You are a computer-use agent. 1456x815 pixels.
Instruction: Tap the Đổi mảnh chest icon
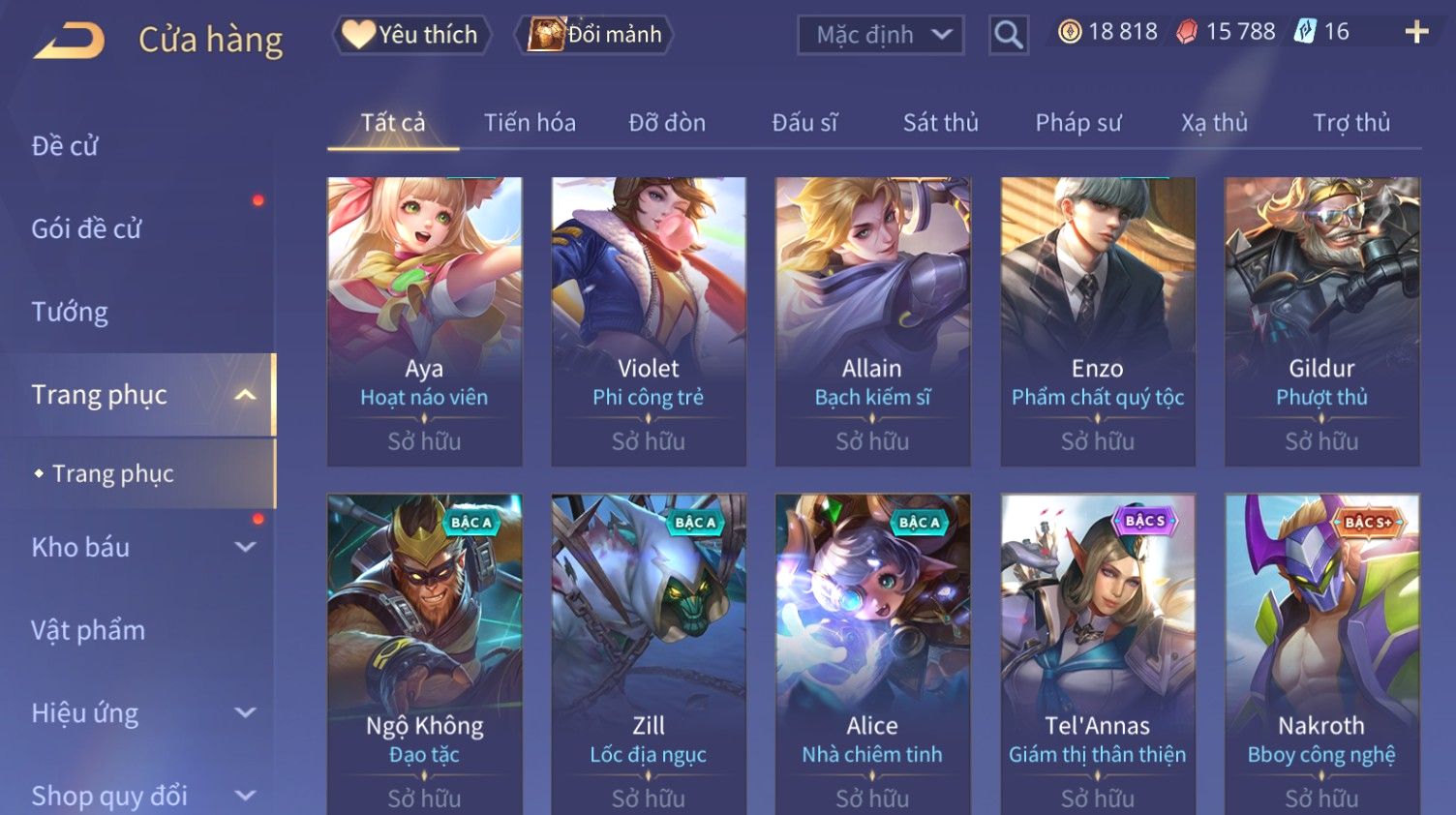(546, 34)
